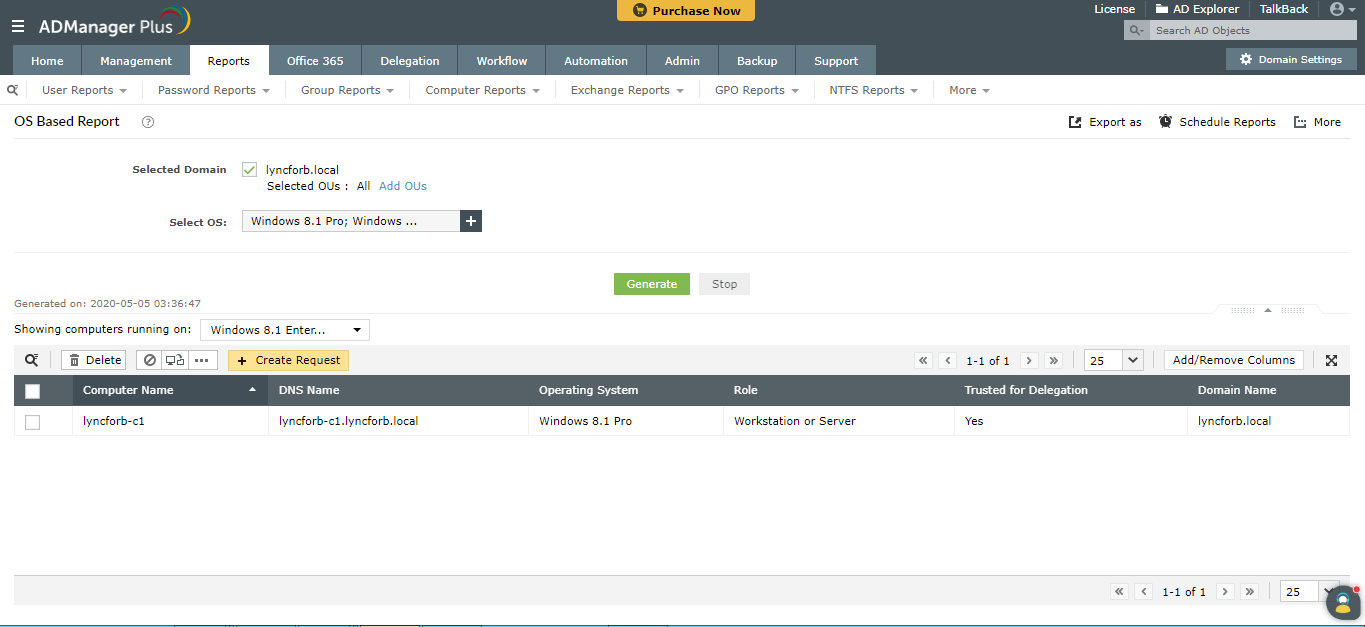The height and width of the screenshot is (627, 1365).
Task: Sort by the Computer Name column arrow
Action: click(252, 389)
